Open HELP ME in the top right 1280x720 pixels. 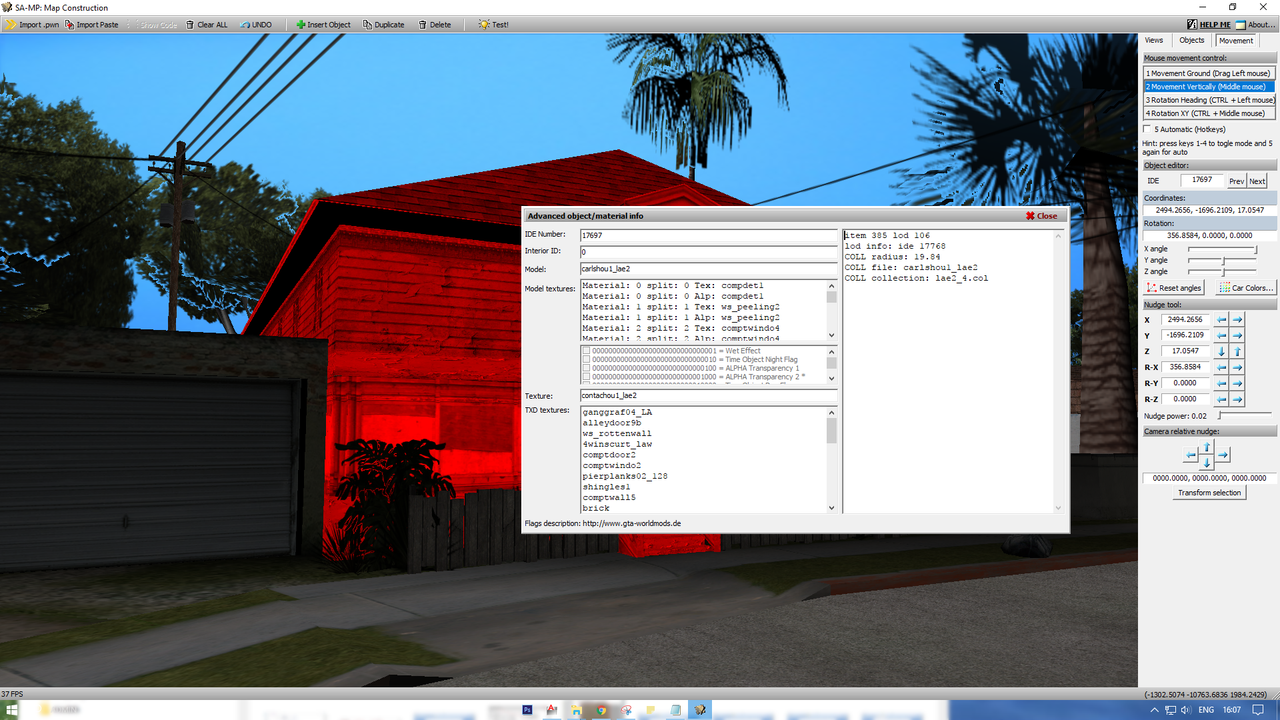click(x=1208, y=24)
